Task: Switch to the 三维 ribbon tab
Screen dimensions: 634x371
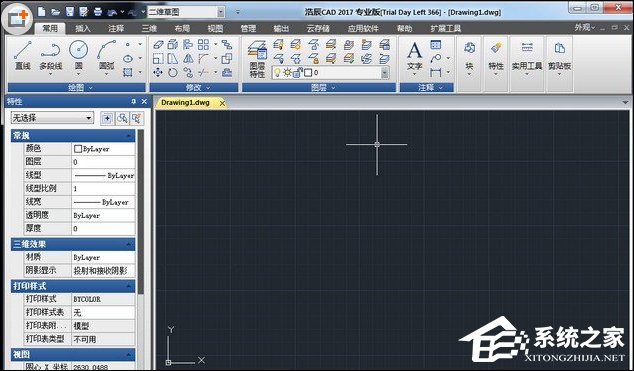Action: [149, 28]
